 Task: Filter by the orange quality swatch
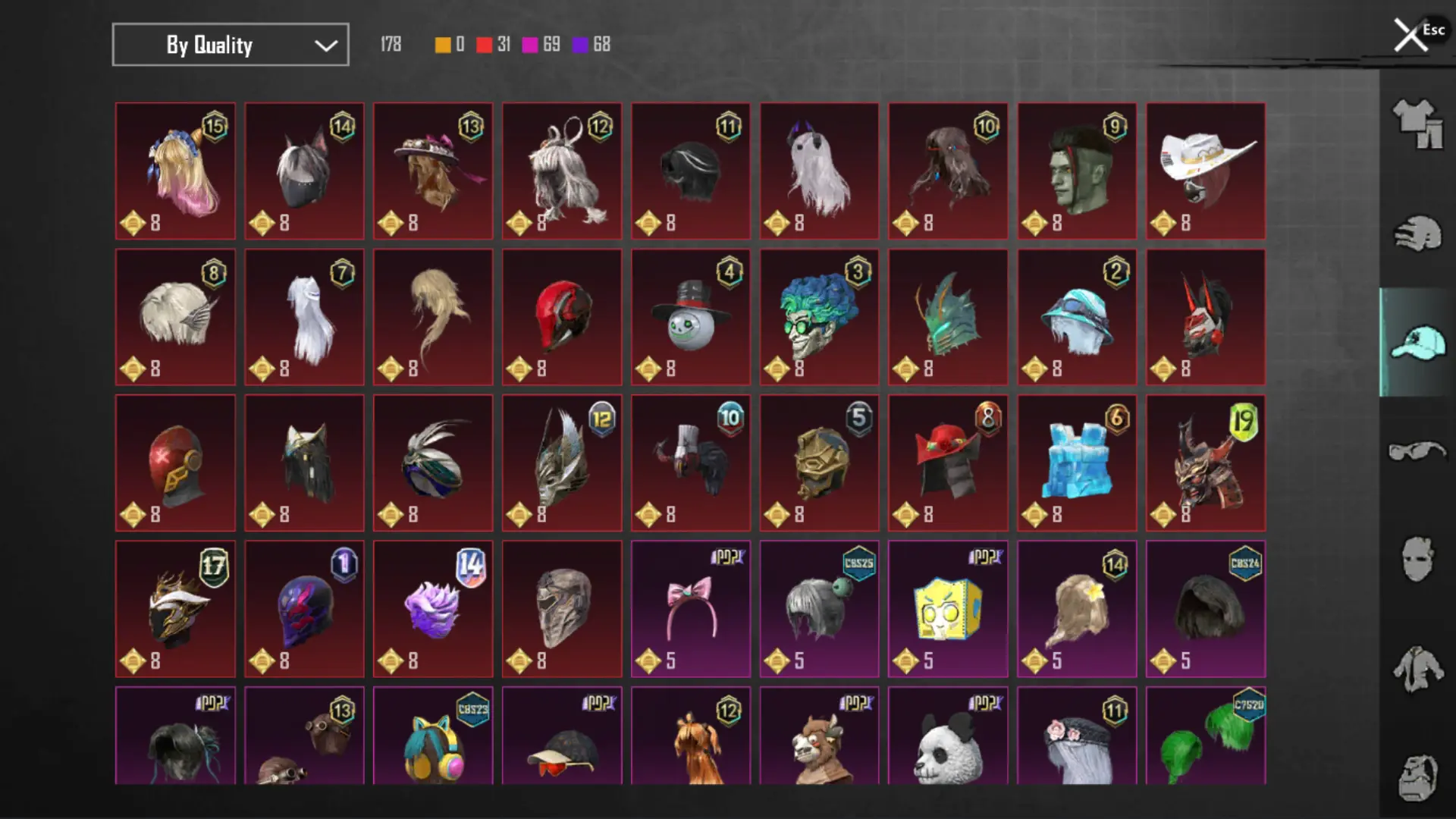[x=442, y=45]
